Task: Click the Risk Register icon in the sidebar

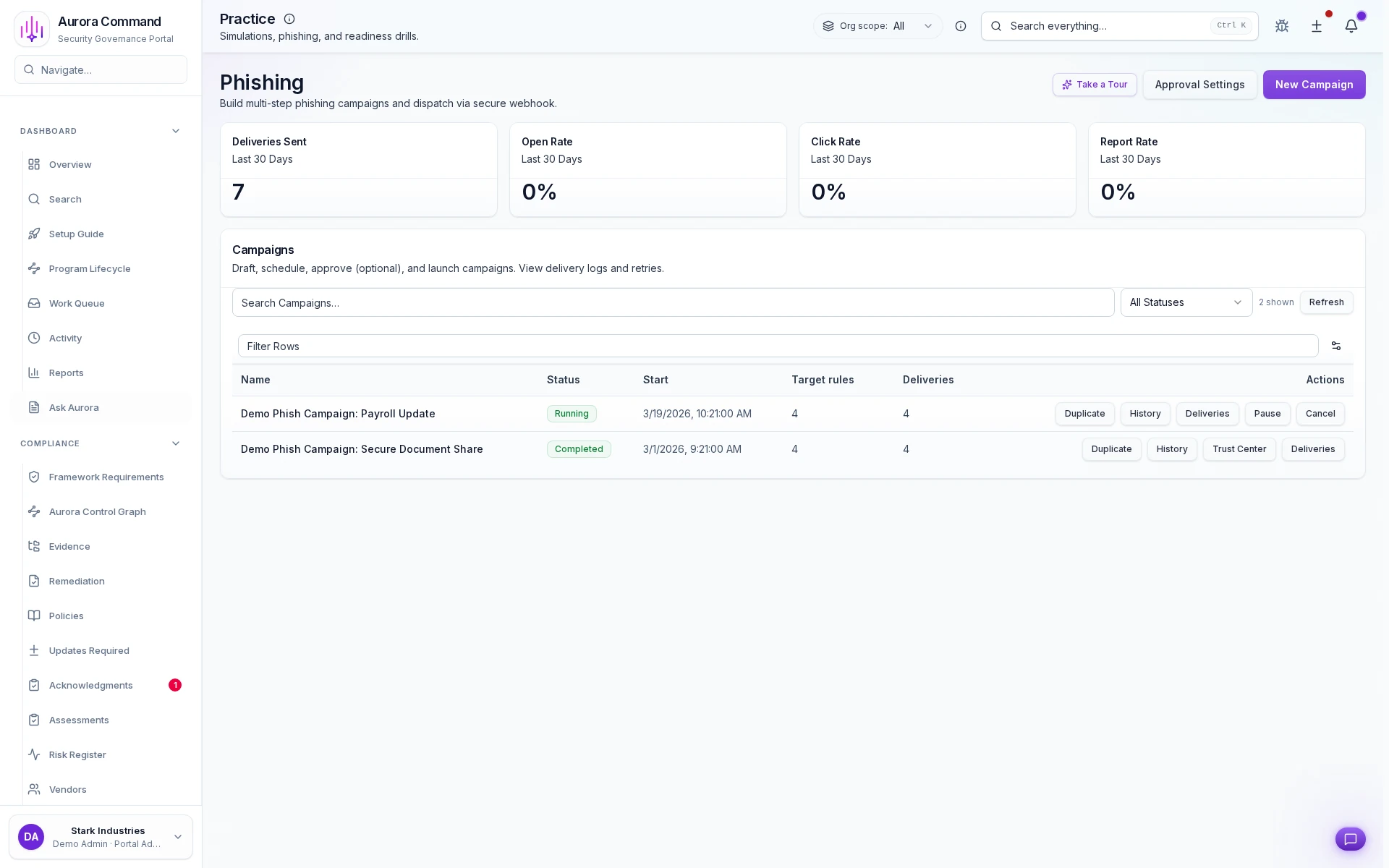Action: [33, 754]
